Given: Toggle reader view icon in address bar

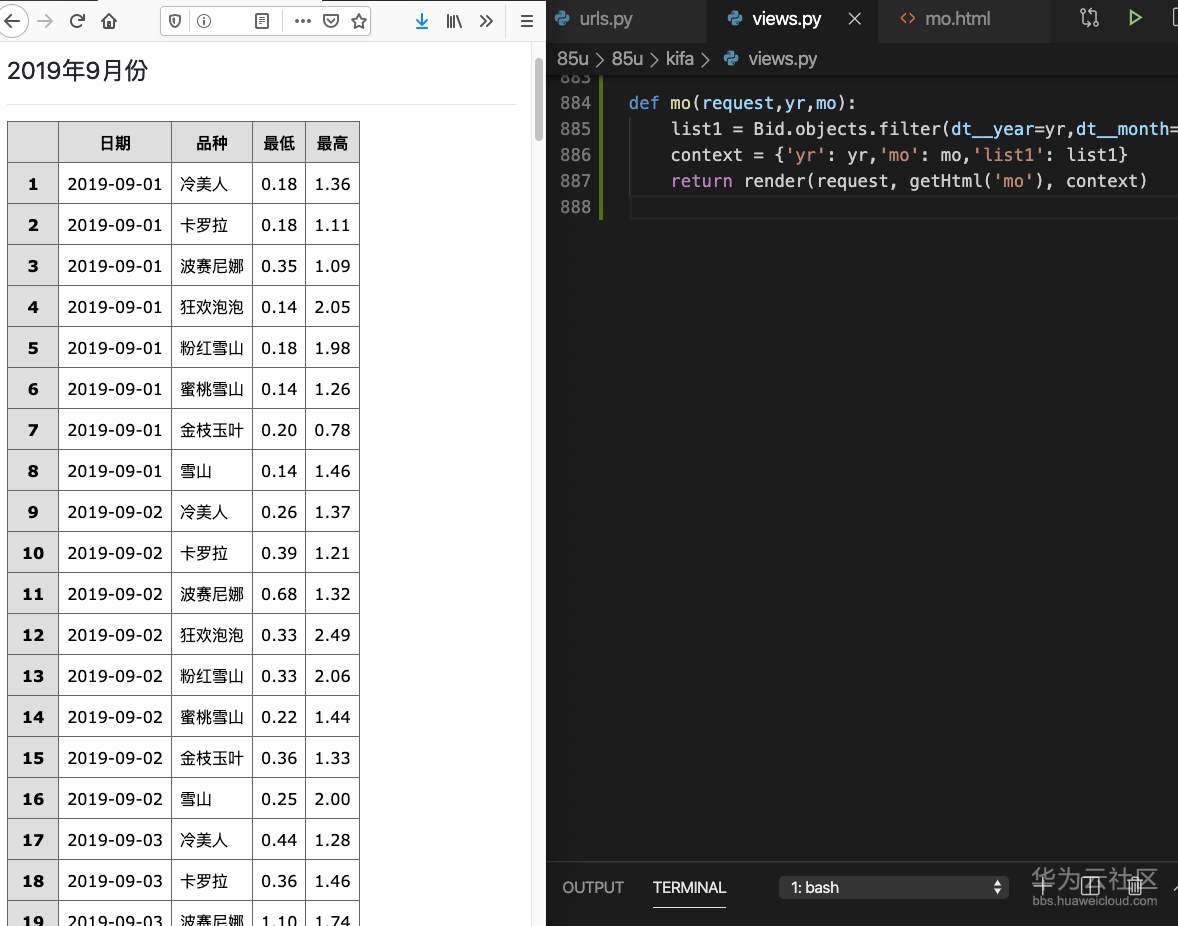Looking at the screenshot, I should [x=261, y=21].
